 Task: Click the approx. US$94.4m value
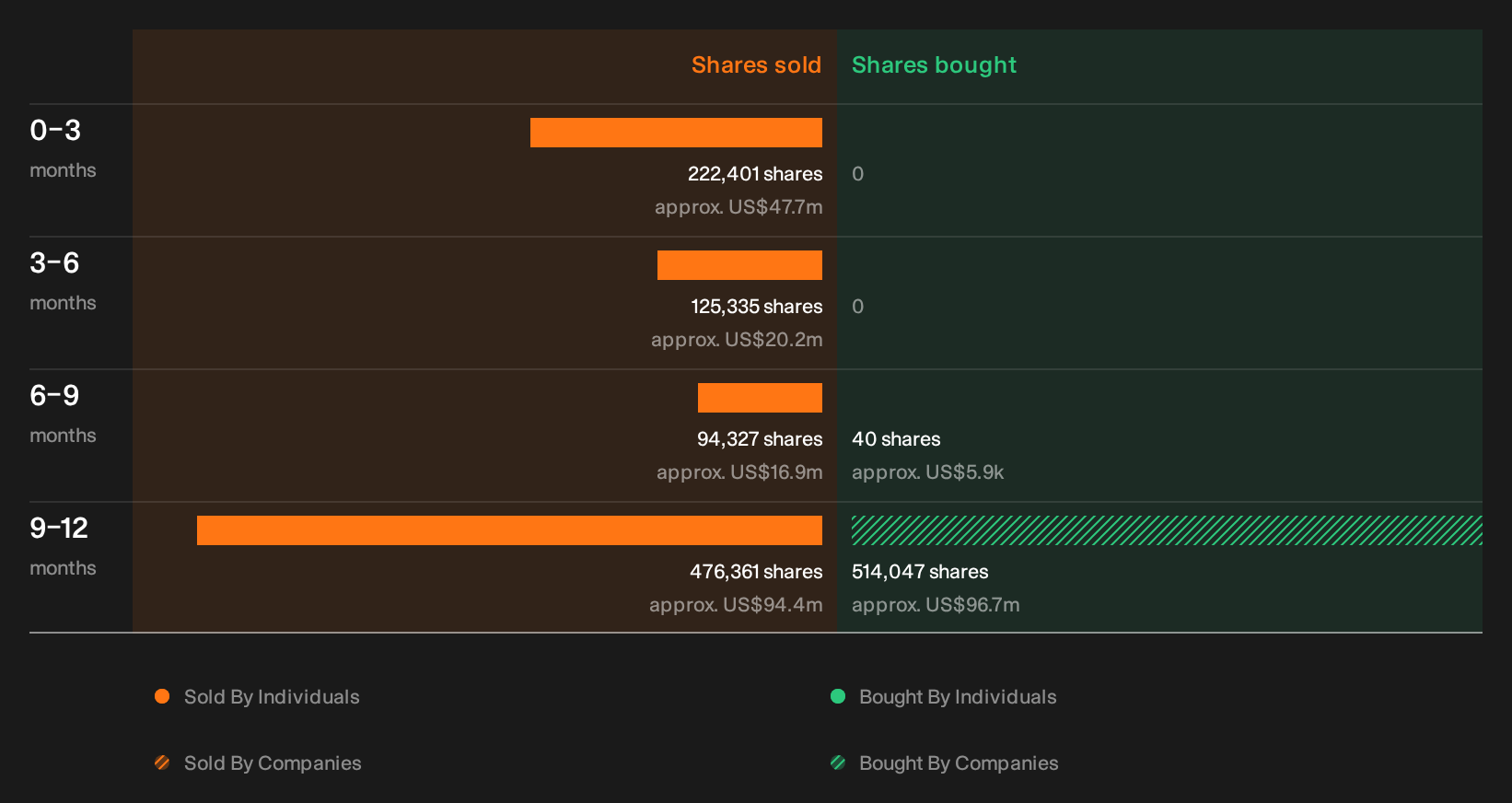(736, 605)
